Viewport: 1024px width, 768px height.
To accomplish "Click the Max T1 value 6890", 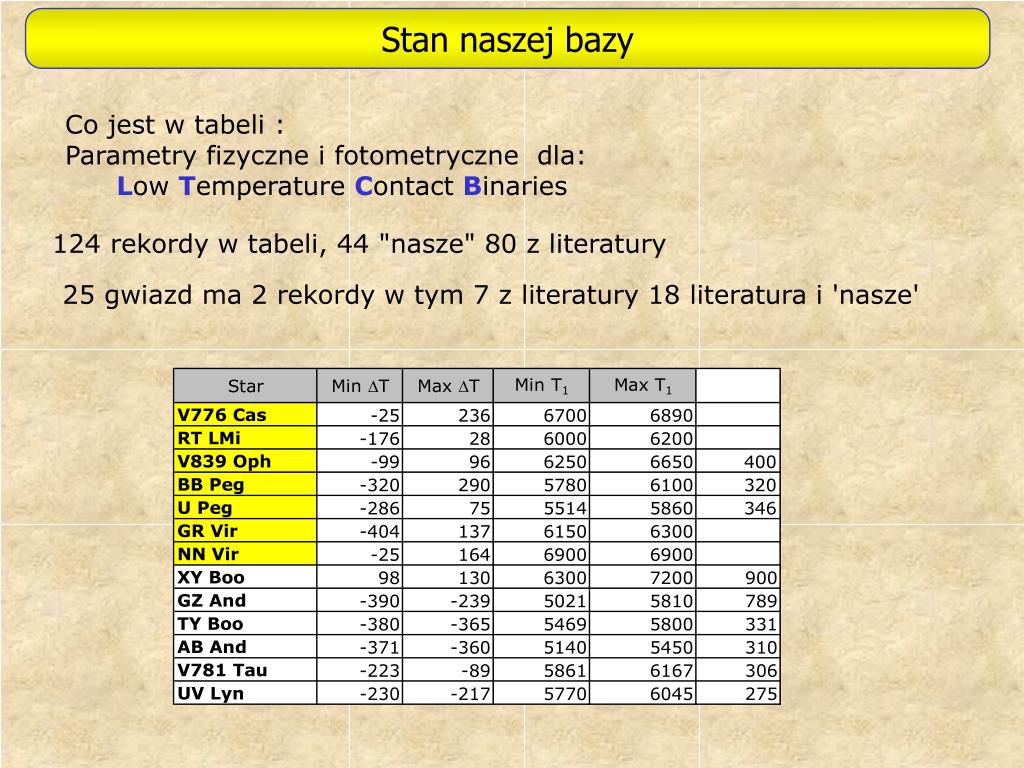I will click(671, 415).
